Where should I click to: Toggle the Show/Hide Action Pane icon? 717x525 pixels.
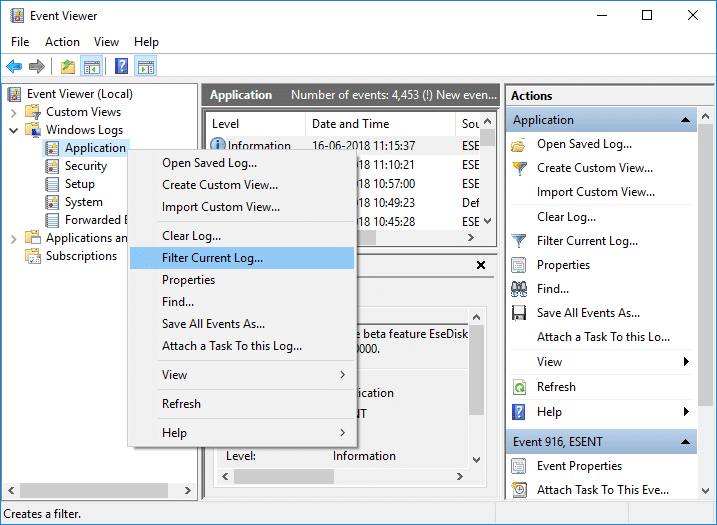pyautogui.click(x=146, y=67)
